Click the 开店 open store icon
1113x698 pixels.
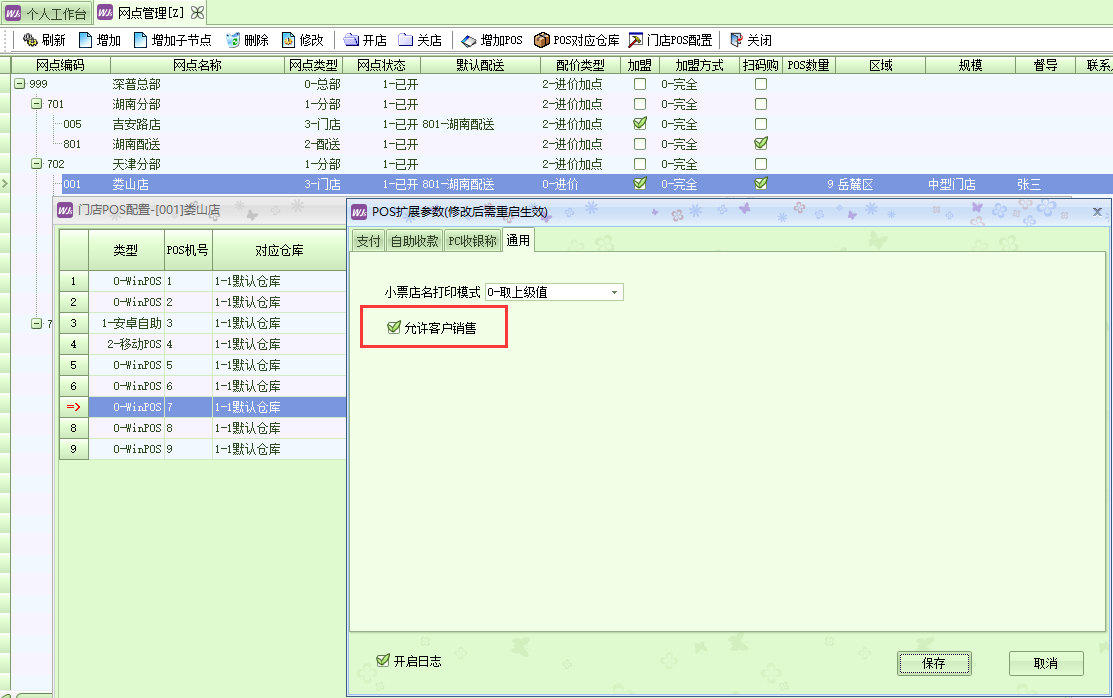pos(351,41)
